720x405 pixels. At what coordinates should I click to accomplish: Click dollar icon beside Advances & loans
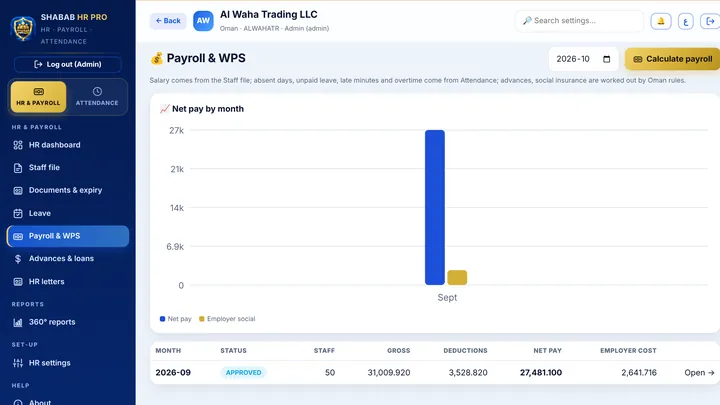[x=18, y=259]
